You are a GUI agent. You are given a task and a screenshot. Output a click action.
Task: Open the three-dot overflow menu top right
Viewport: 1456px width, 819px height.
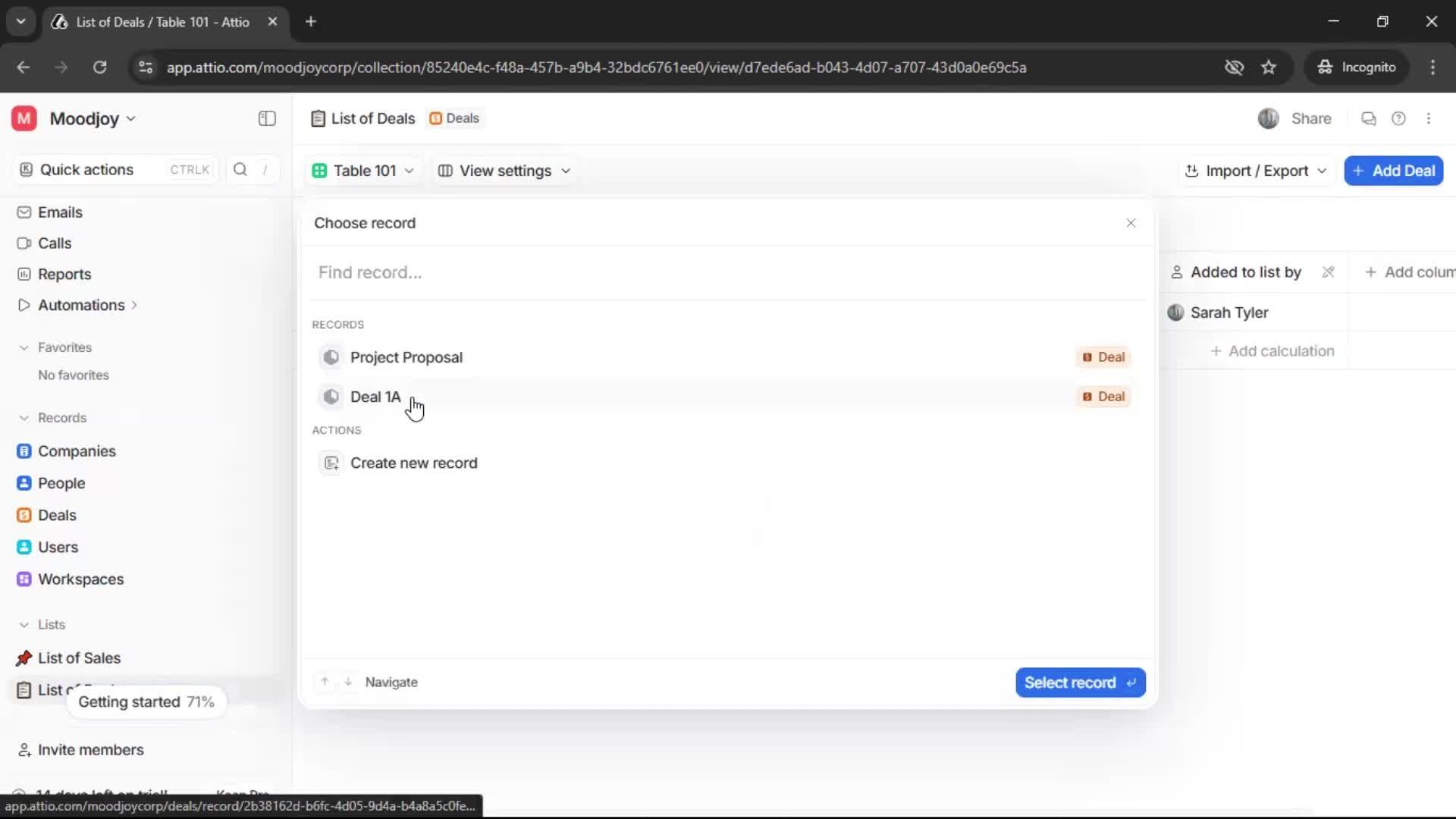coord(1429,118)
